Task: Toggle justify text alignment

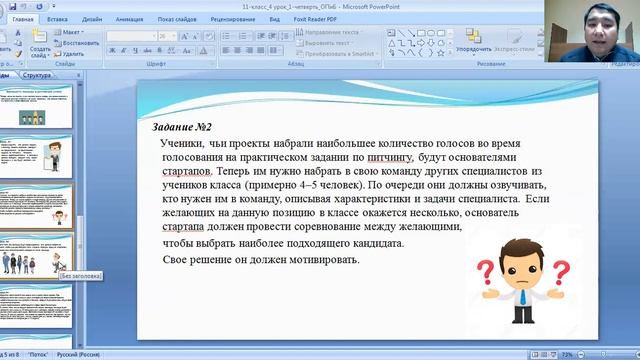Action: coord(261,51)
